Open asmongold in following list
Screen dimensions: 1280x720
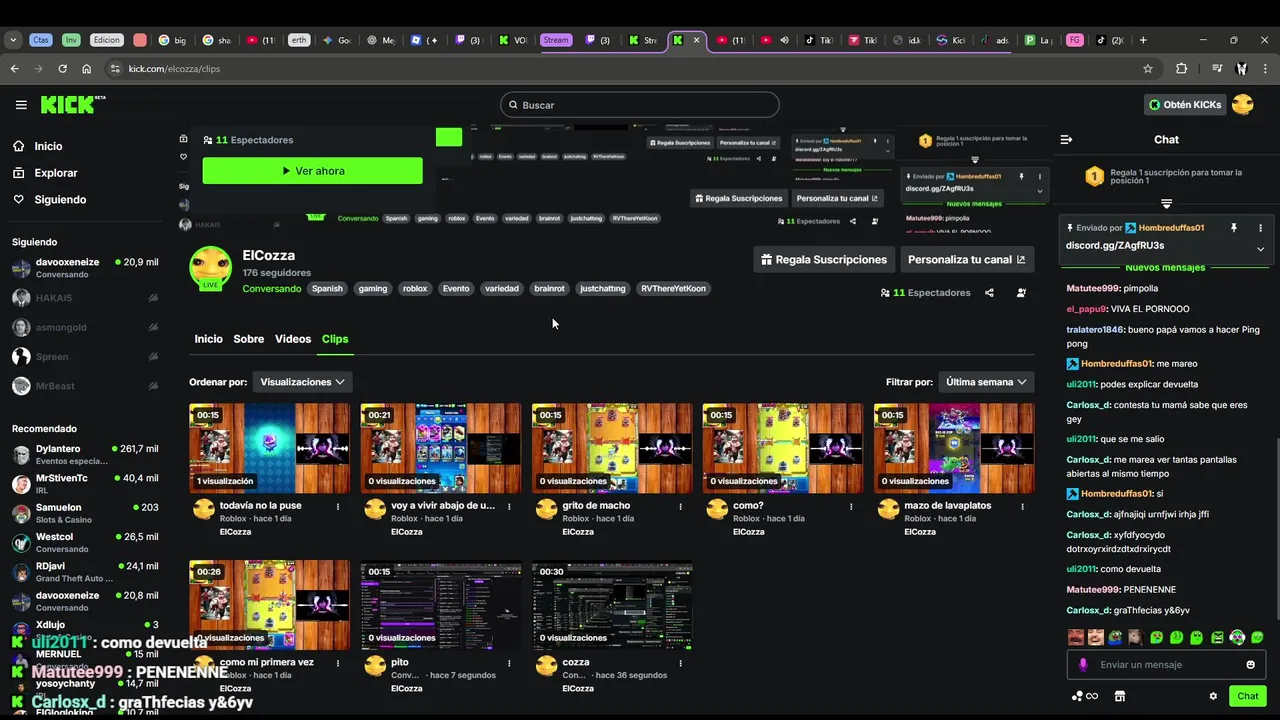tap(84, 327)
